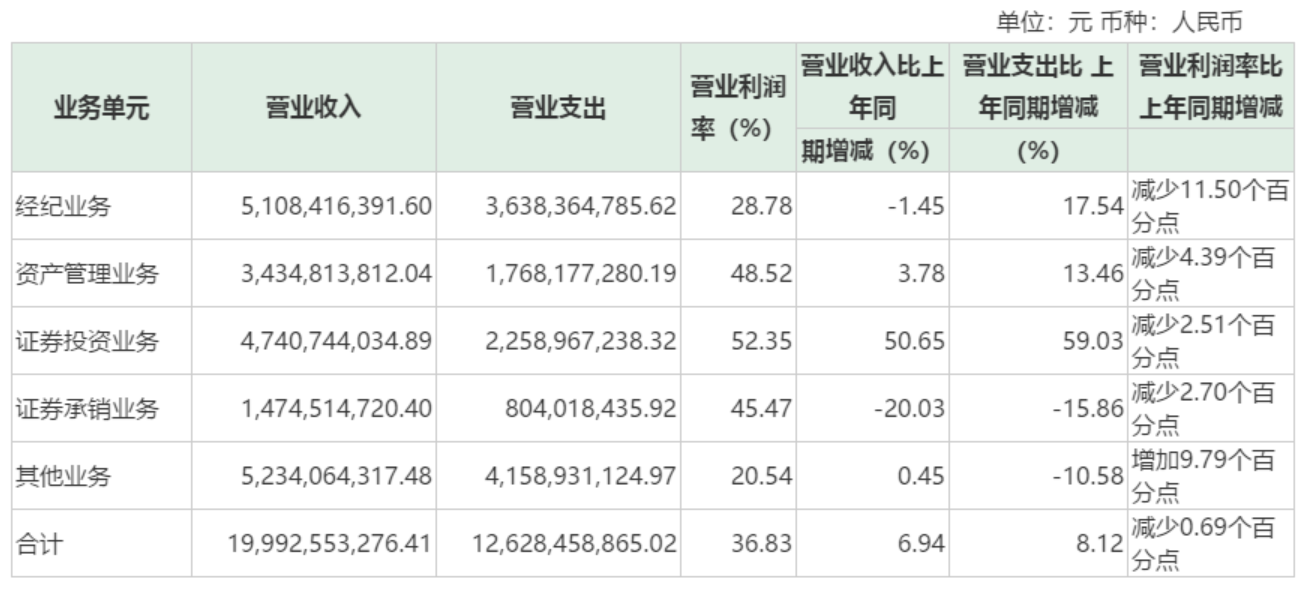Click the 营业支出 column header

pyautogui.click(x=558, y=108)
